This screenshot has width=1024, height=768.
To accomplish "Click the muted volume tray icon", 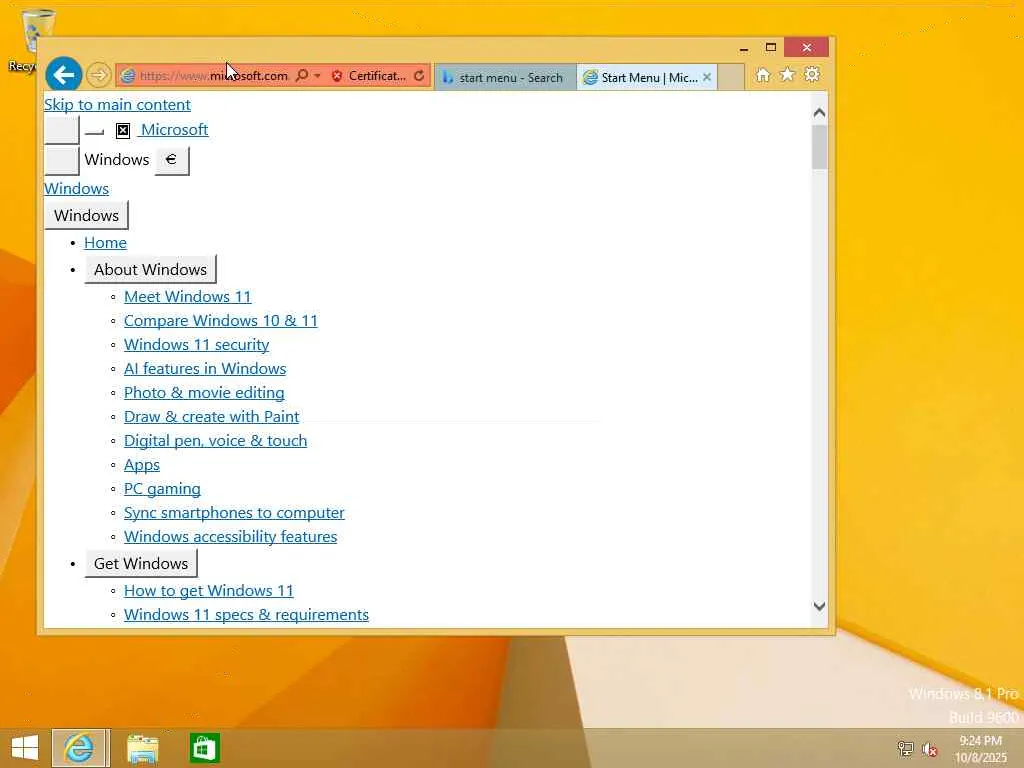I will [x=930, y=749].
